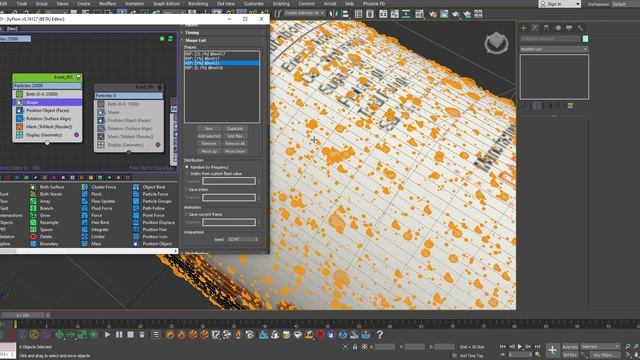Viewport: 640px width, 360px height.
Task: Click the Duplicate shape button
Action: [235, 129]
